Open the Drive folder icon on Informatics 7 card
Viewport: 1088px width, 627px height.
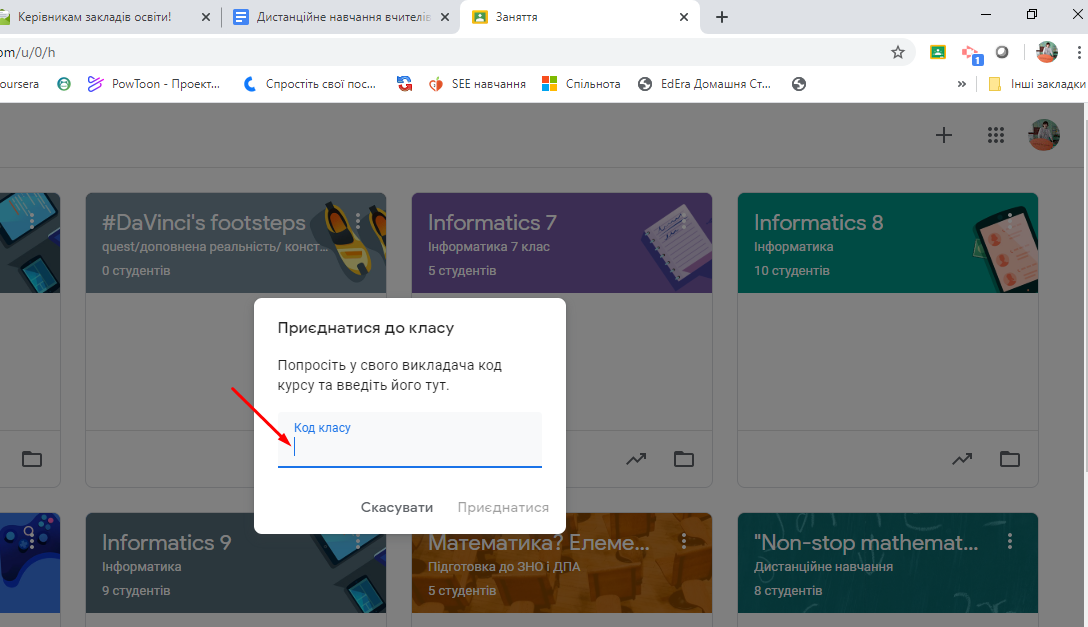(683, 458)
